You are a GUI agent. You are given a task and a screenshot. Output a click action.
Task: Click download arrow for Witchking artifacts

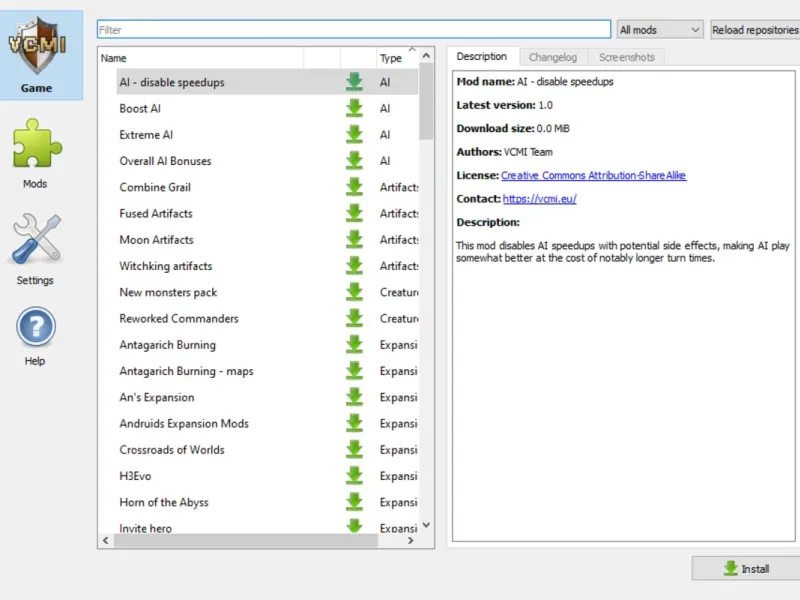point(354,266)
